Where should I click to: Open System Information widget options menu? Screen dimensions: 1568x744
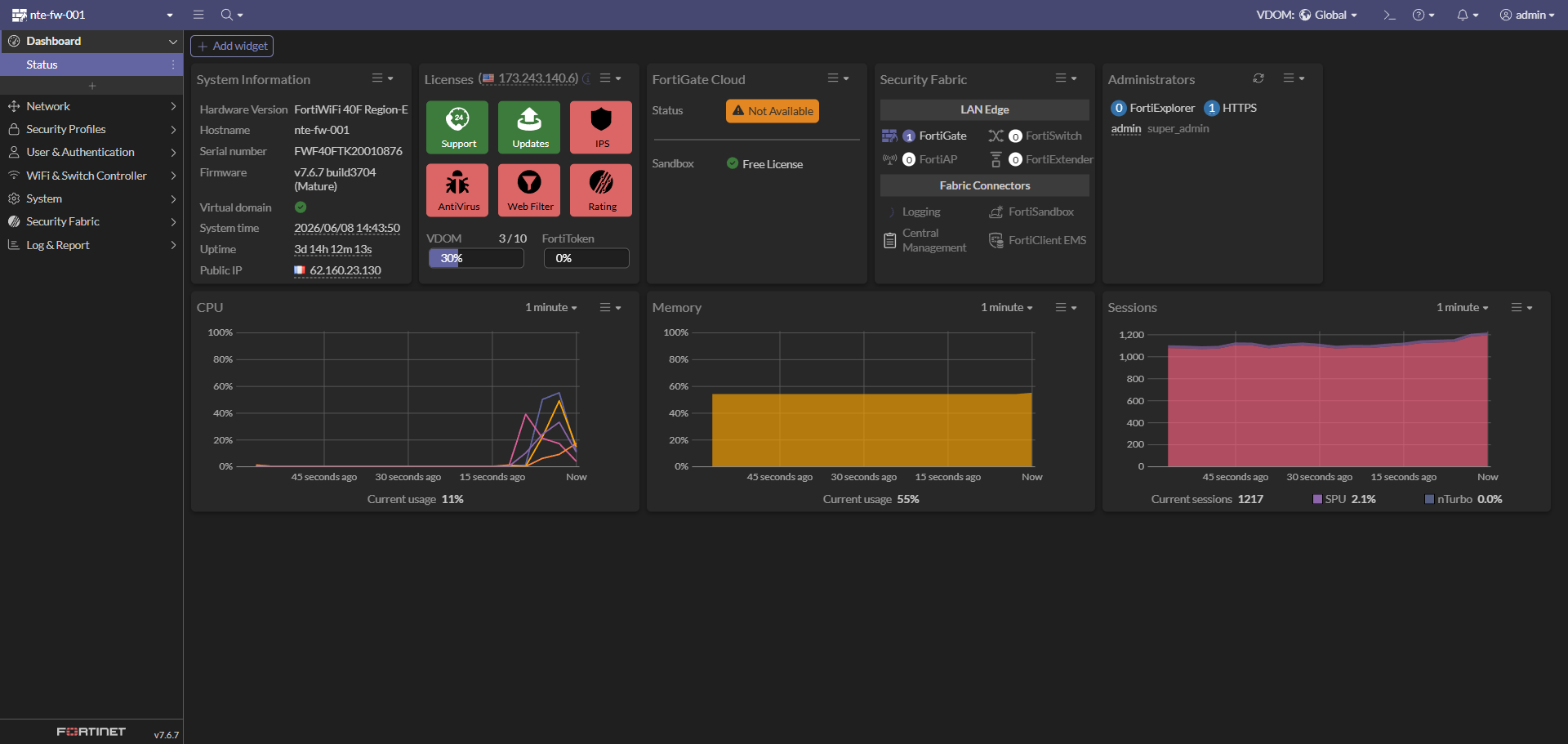(382, 78)
